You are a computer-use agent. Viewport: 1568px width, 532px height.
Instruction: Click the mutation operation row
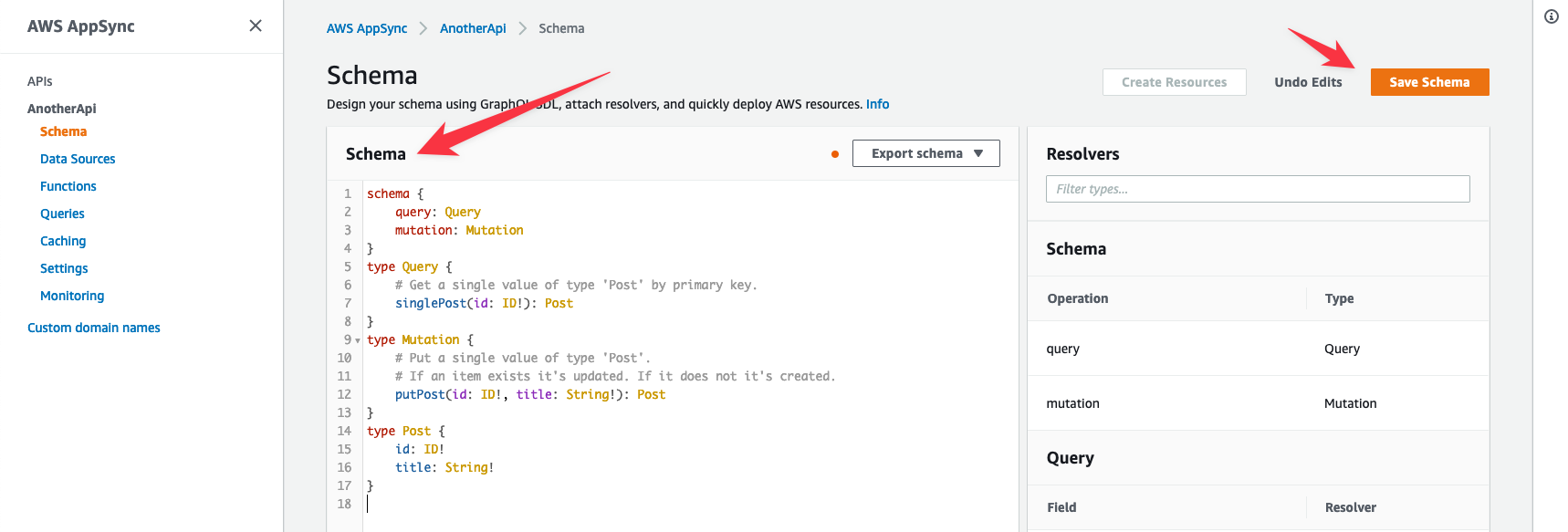tap(1258, 403)
